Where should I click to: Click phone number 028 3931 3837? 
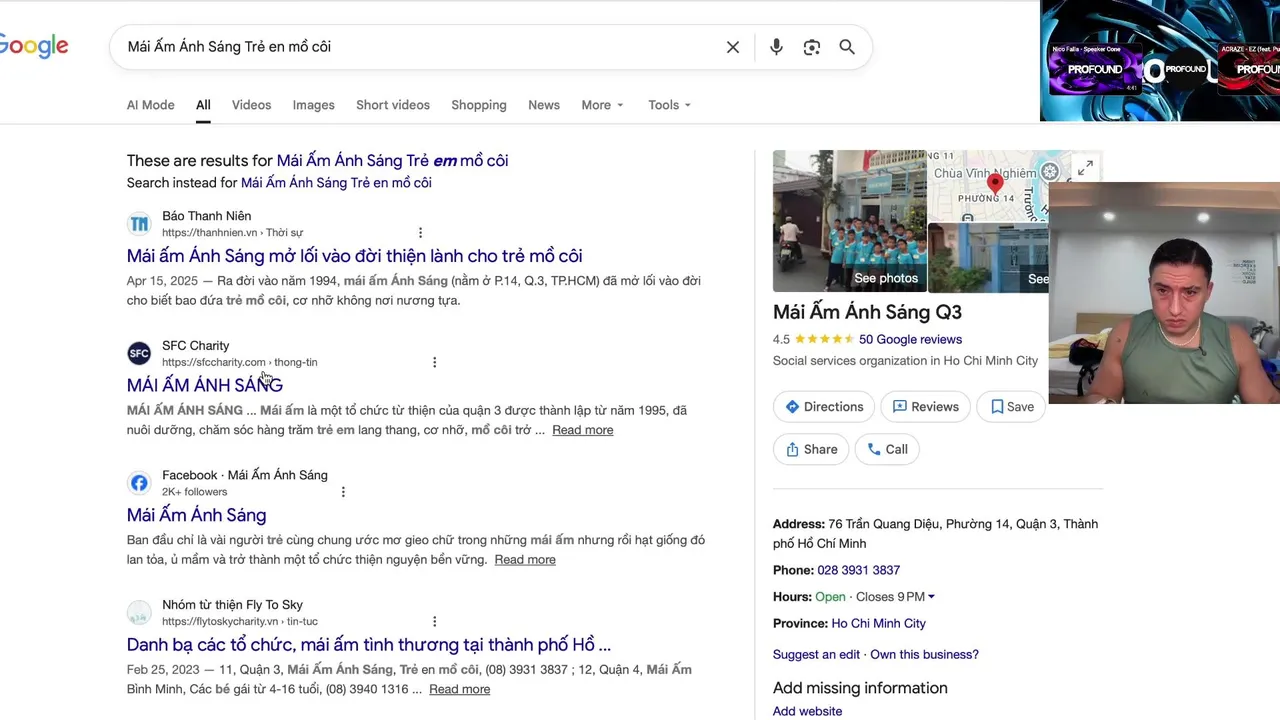coord(858,570)
